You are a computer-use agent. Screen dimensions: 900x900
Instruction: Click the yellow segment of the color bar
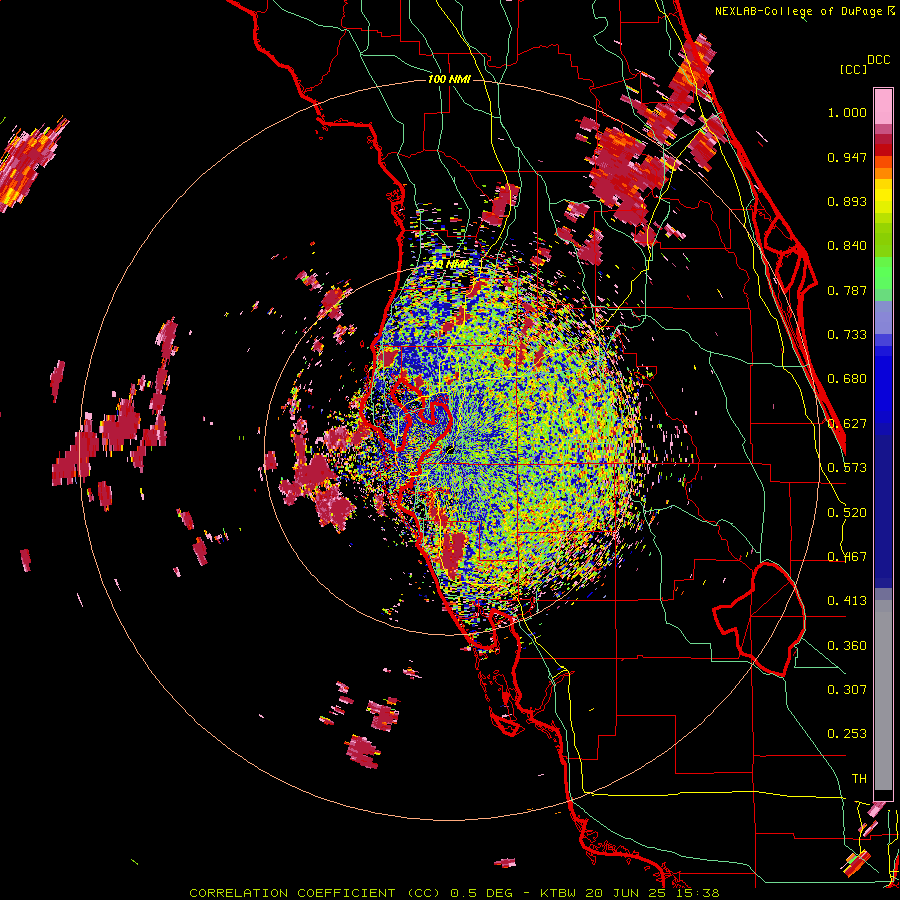[883, 195]
